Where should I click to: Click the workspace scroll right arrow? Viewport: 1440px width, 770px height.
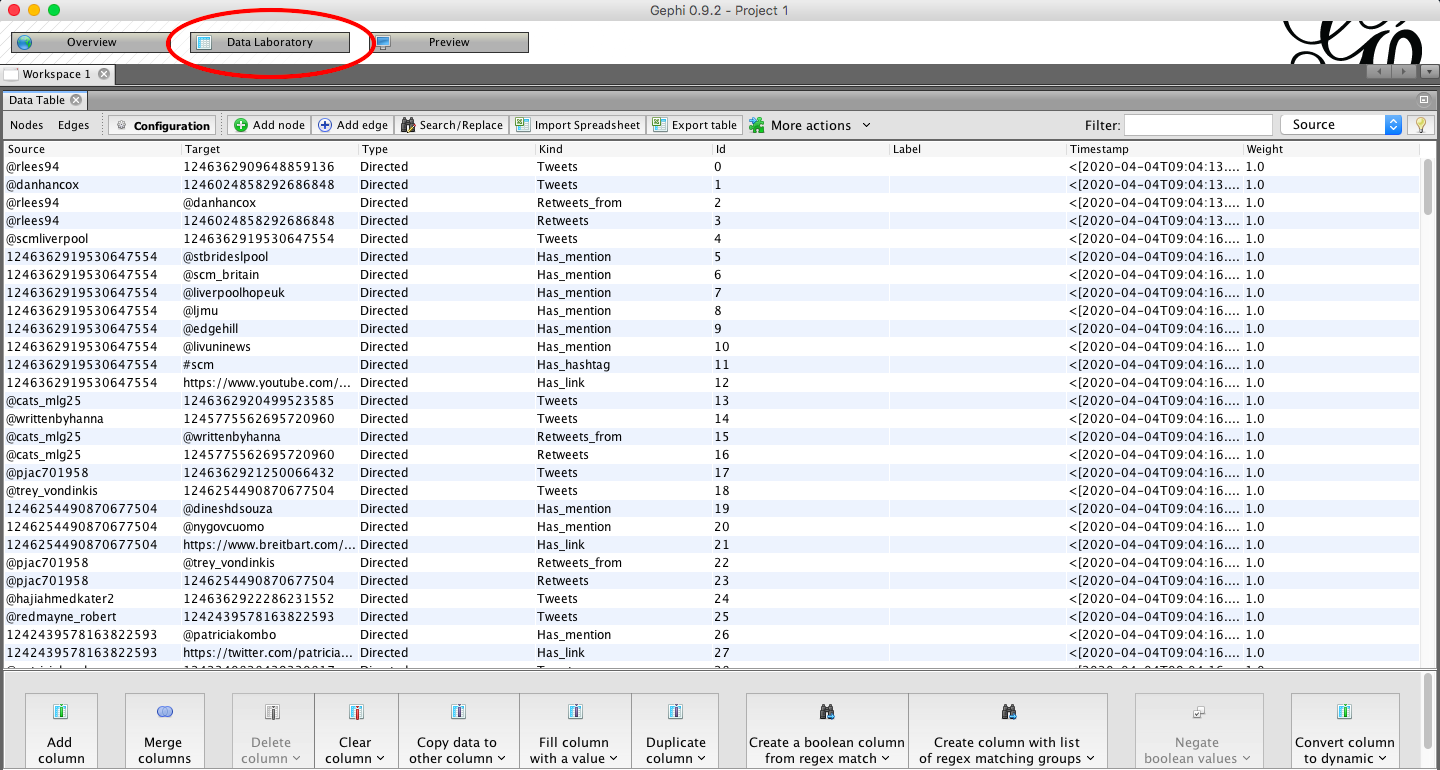coord(1404,72)
